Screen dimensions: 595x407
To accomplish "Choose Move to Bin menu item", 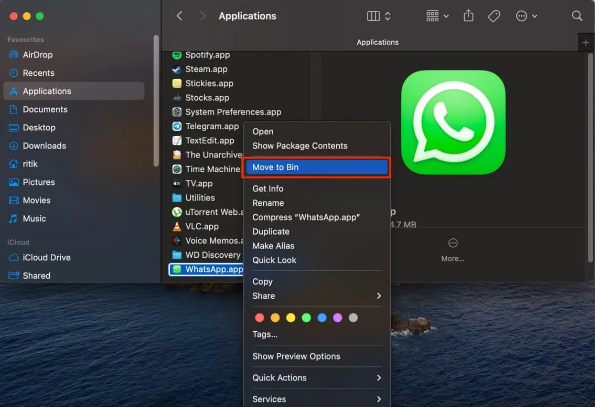I will pyautogui.click(x=317, y=167).
